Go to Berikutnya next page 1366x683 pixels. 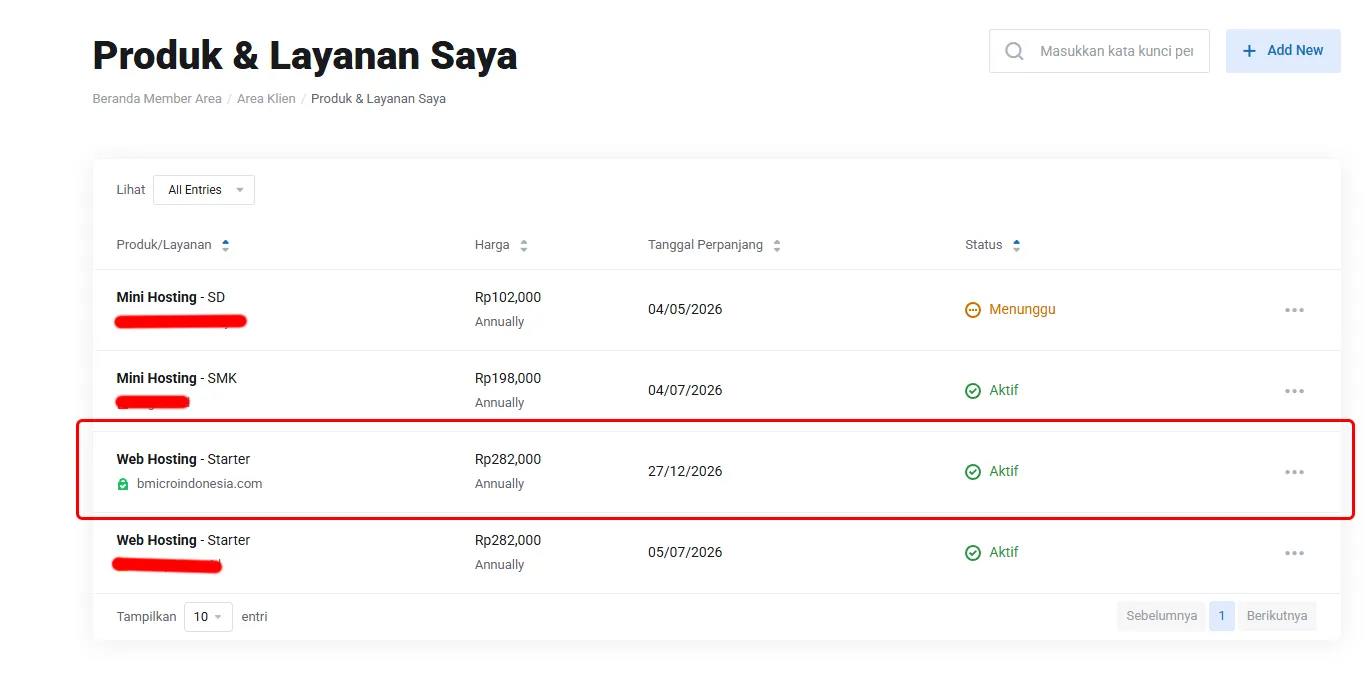(1277, 616)
